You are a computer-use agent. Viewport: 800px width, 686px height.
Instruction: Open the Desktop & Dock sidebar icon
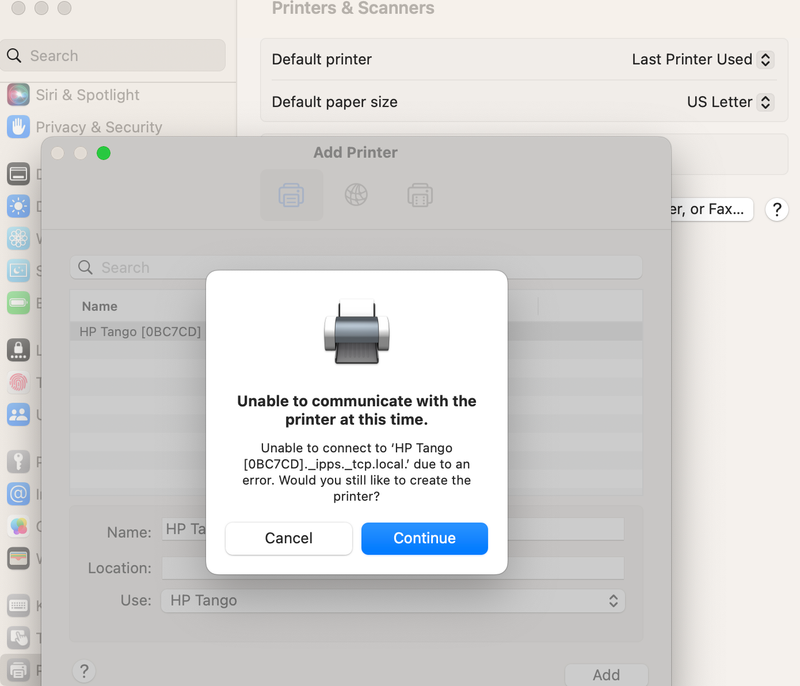click(18, 174)
